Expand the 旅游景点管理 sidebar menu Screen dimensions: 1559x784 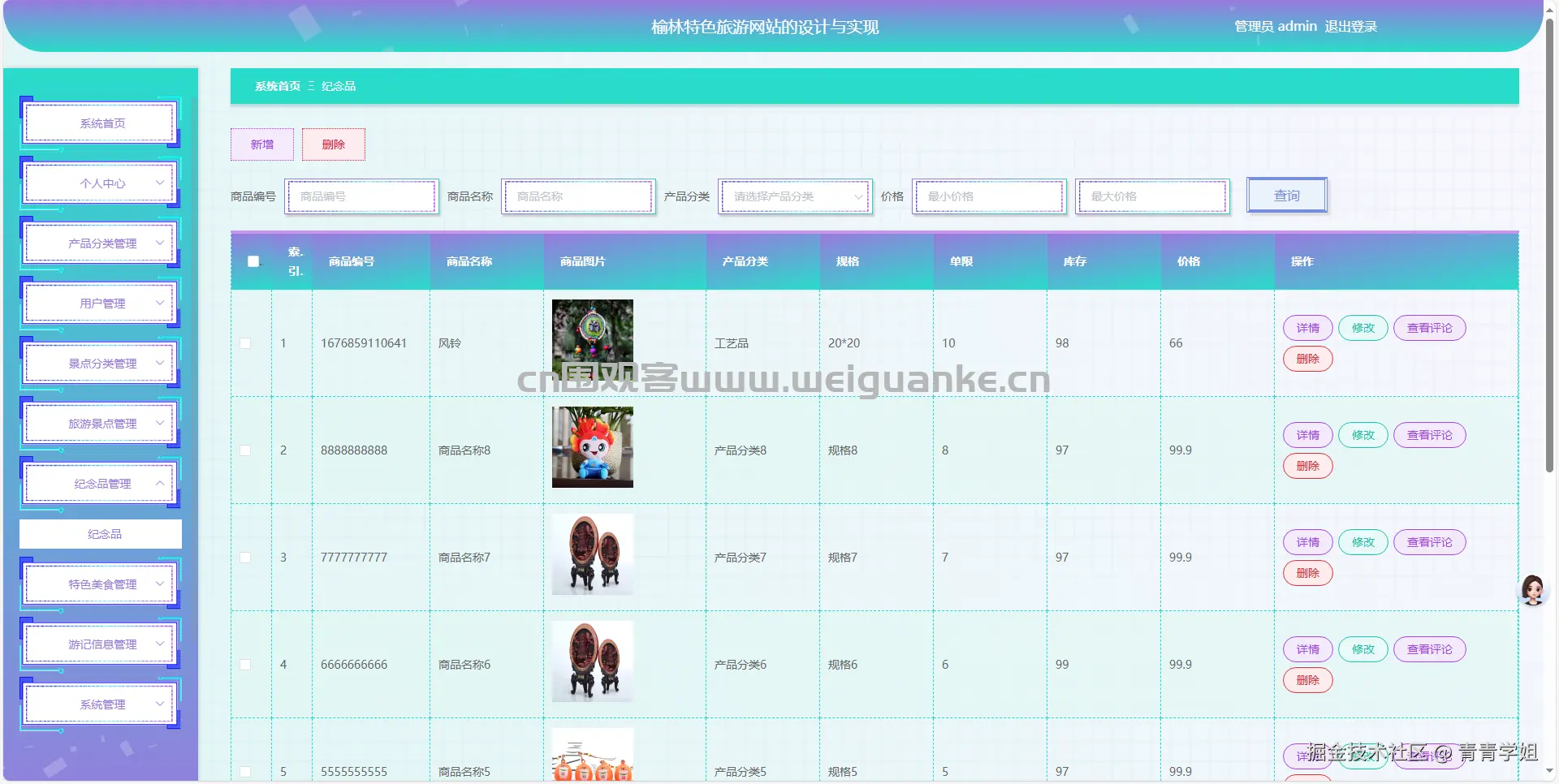(101, 424)
